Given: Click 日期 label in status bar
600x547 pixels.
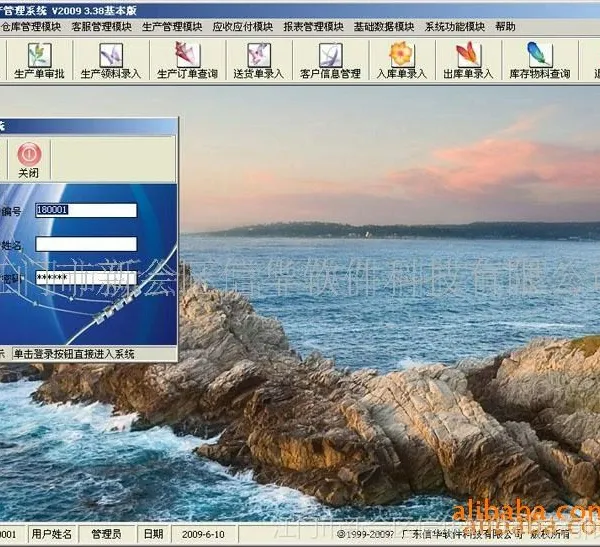Looking at the screenshot, I should (153, 534).
